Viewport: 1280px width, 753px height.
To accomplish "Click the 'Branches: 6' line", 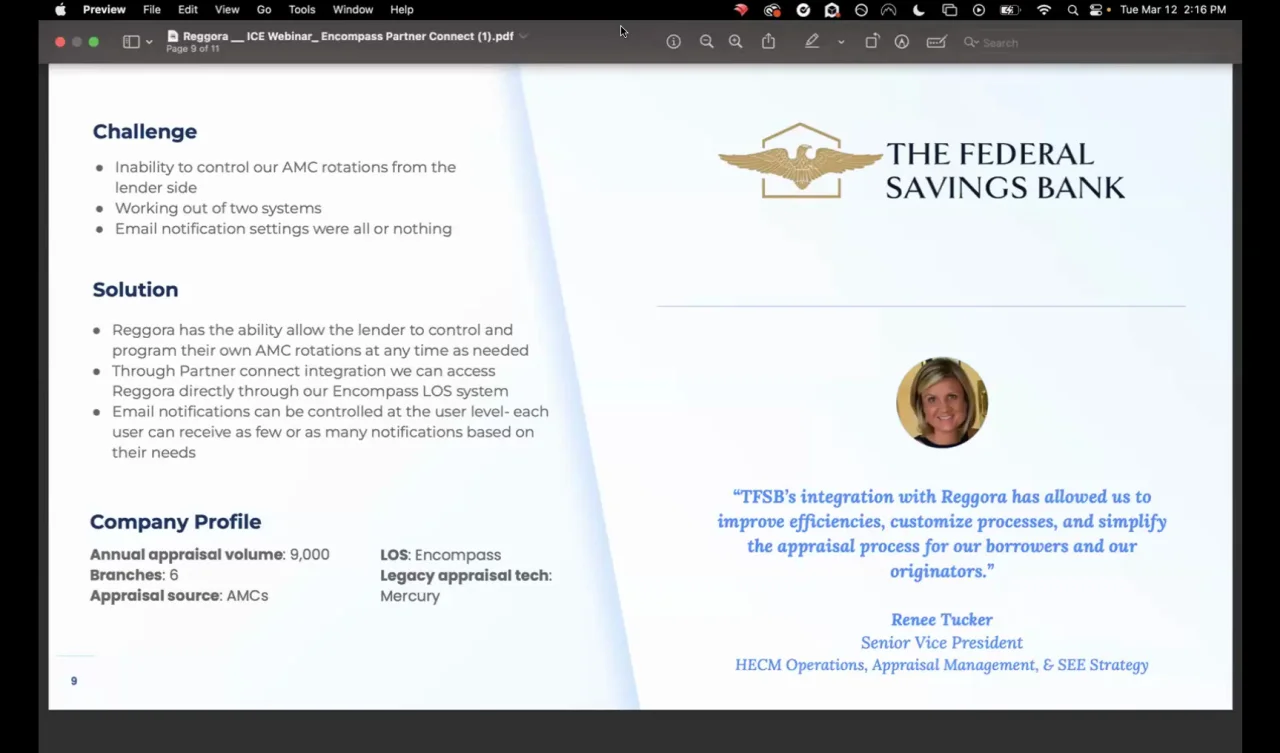I will pyautogui.click(x=134, y=575).
